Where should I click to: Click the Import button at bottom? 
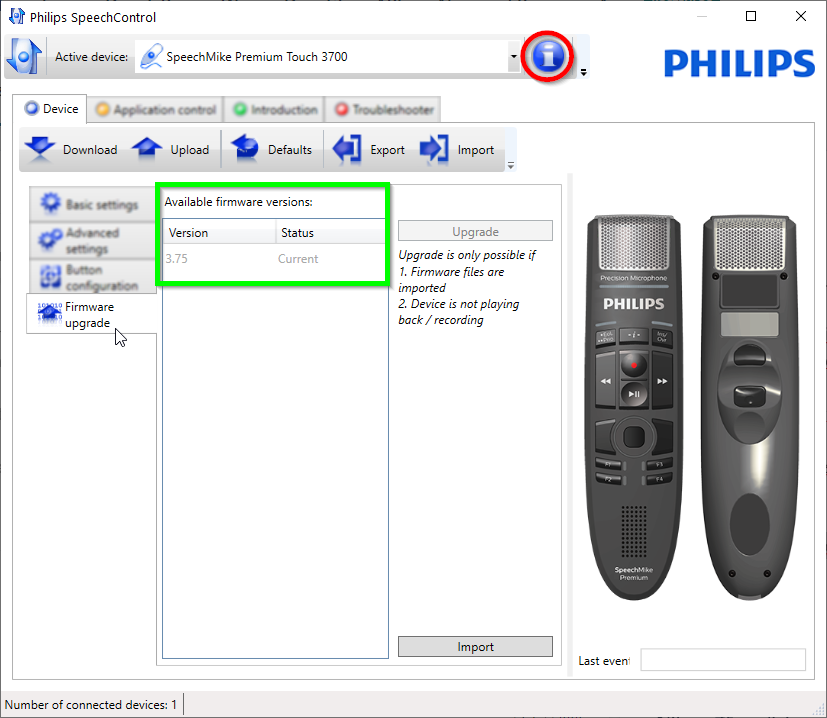tap(475, 646)
